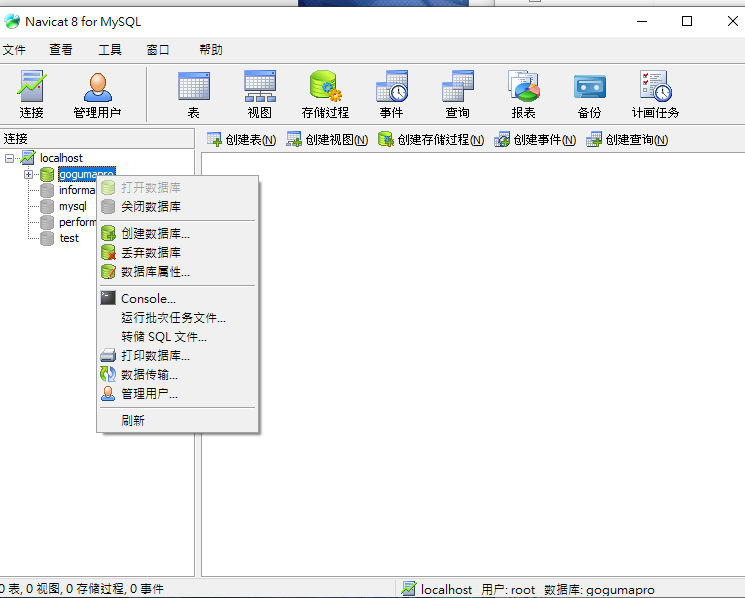Click the grey mysql database icon
The width and height of the screenshot is (745, 598).
(x=47, y=206)
